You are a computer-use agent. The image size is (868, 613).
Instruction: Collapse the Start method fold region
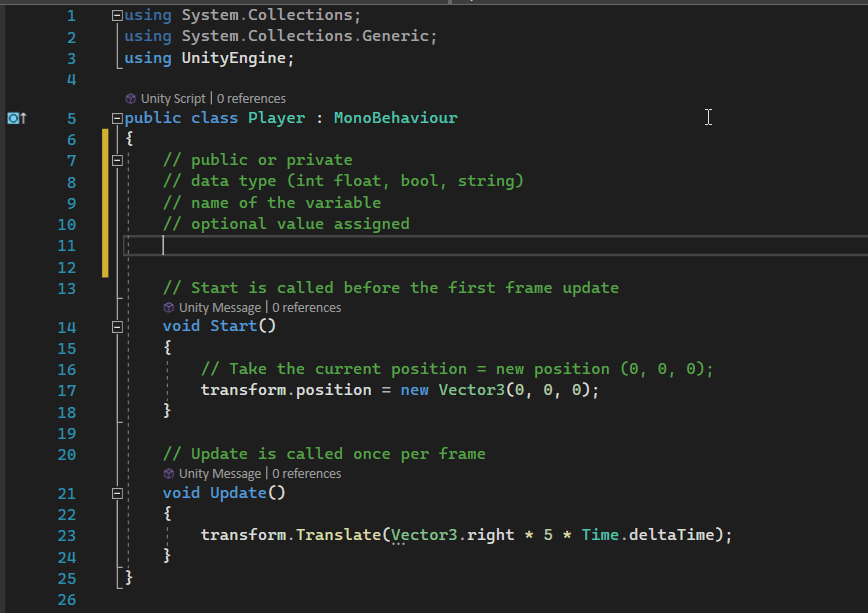pos(117,326)
